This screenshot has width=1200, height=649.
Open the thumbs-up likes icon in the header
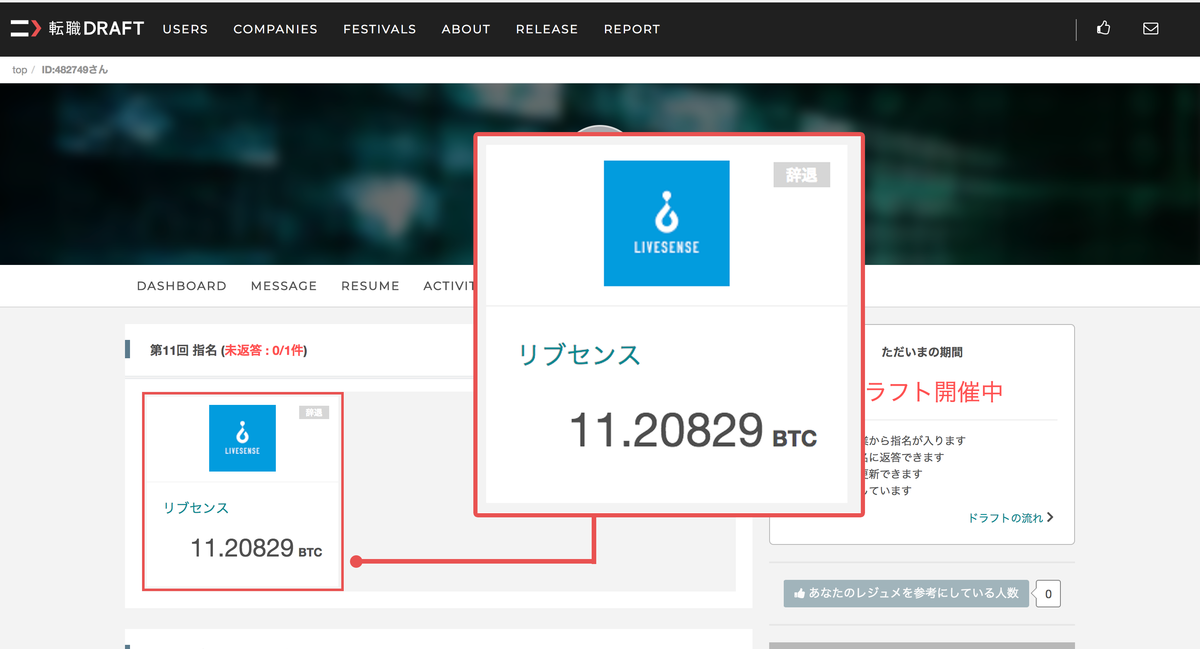[1103, 28]
